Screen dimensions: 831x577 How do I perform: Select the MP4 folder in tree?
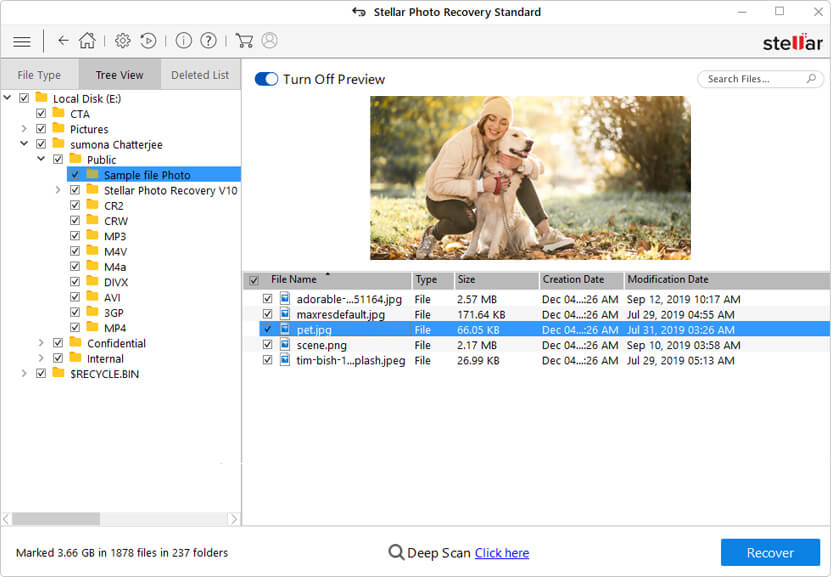(115, 328)
